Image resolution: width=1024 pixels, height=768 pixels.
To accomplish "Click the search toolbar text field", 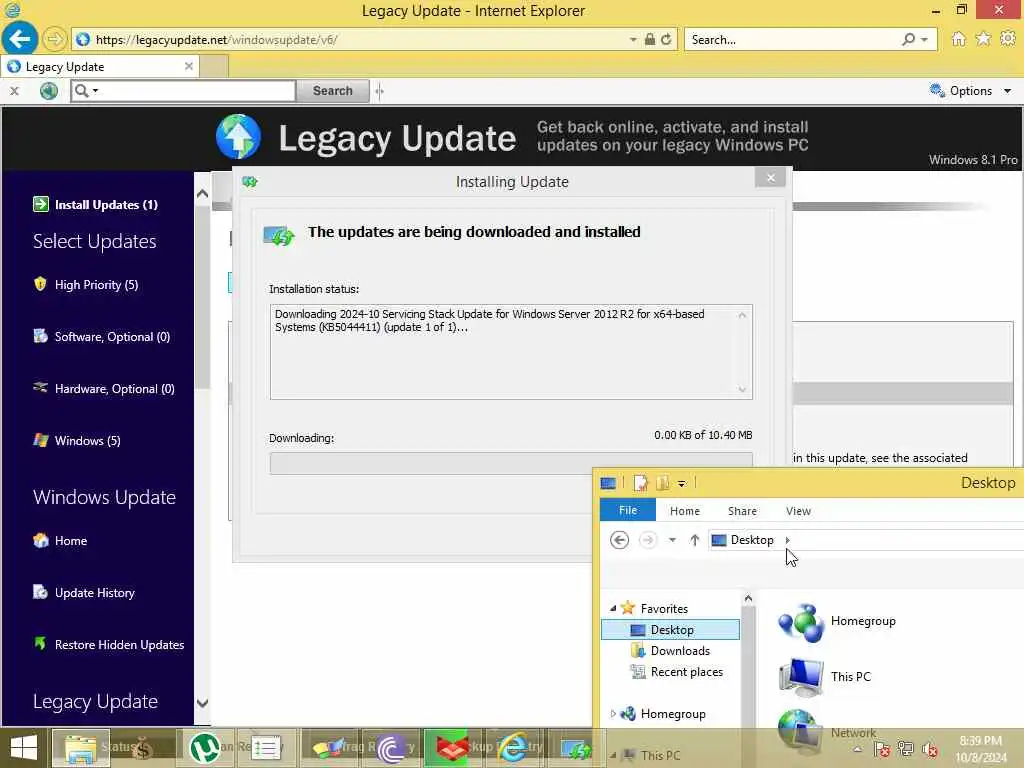I will pos(198,91).
